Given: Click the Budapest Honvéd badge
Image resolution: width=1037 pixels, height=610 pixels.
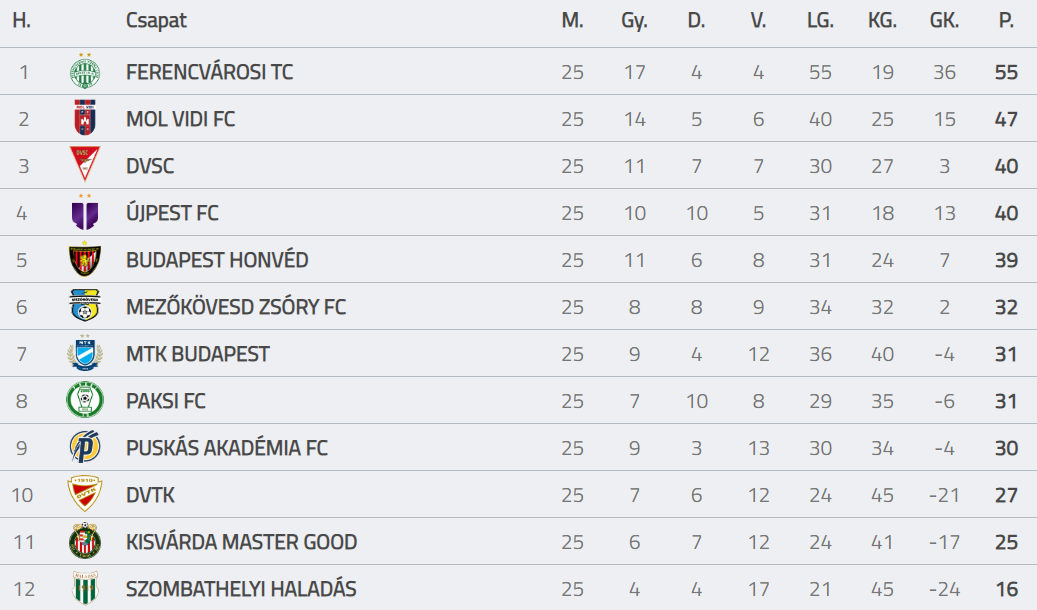Looking at the screenshot, I should coord(85,259).
